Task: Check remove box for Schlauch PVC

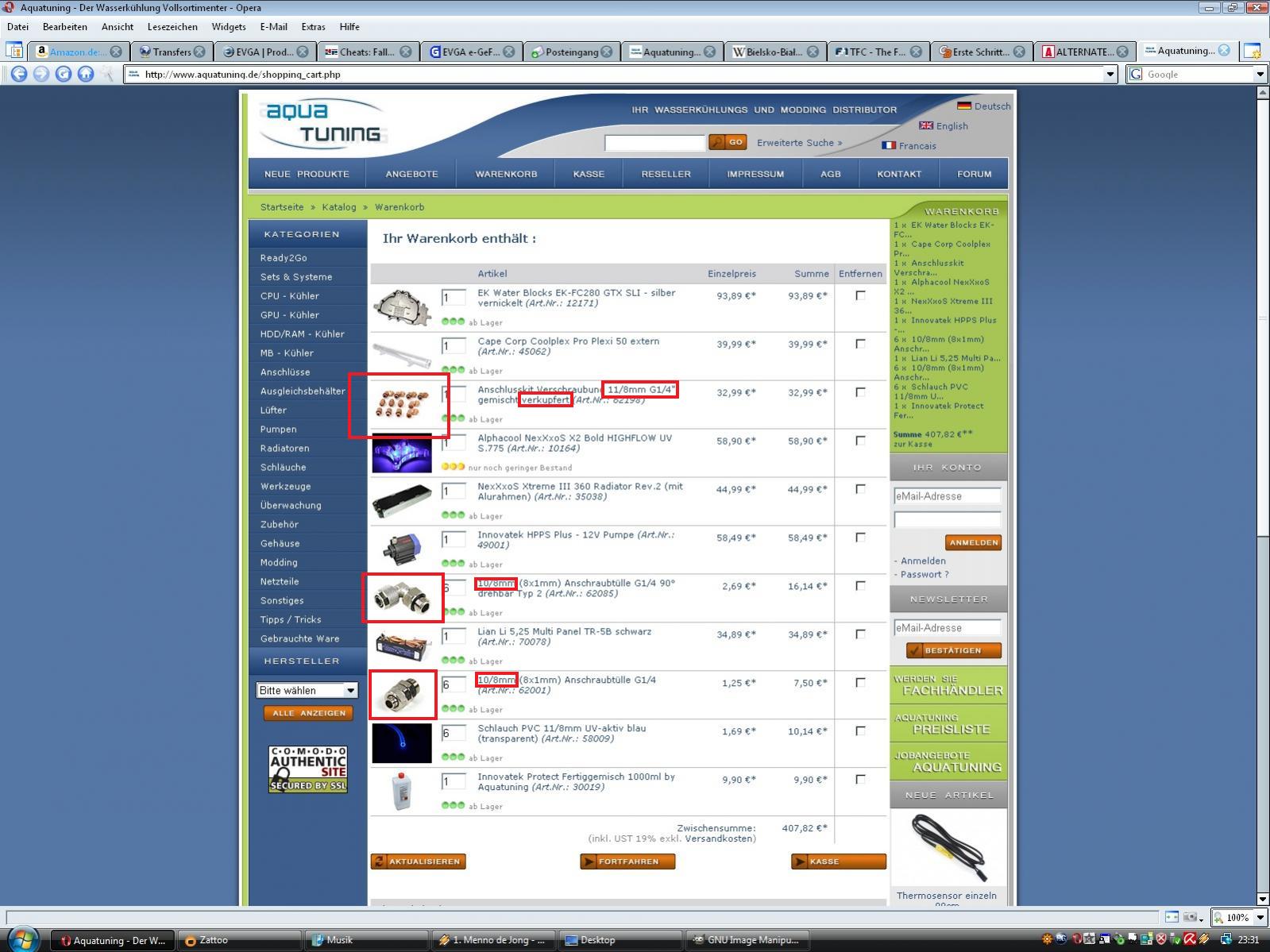Action: pos(860,731)
